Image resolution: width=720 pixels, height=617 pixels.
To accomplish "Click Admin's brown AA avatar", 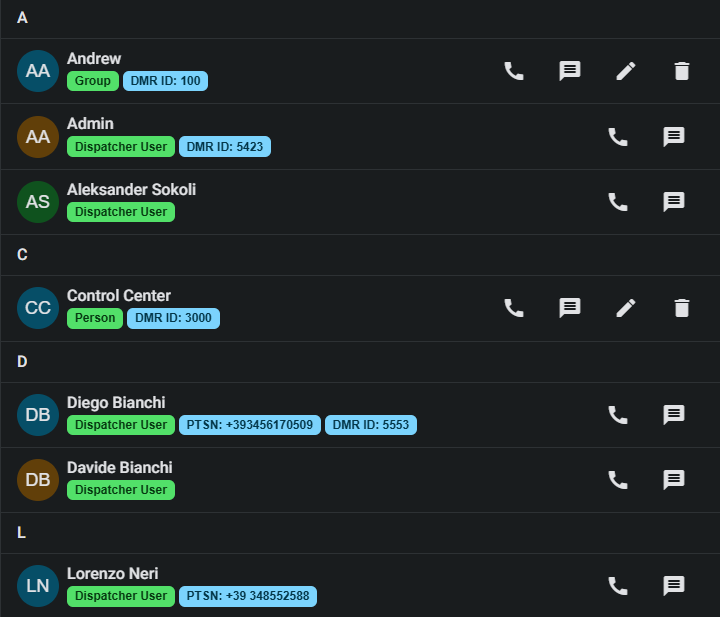I will (x=38, y=137).
